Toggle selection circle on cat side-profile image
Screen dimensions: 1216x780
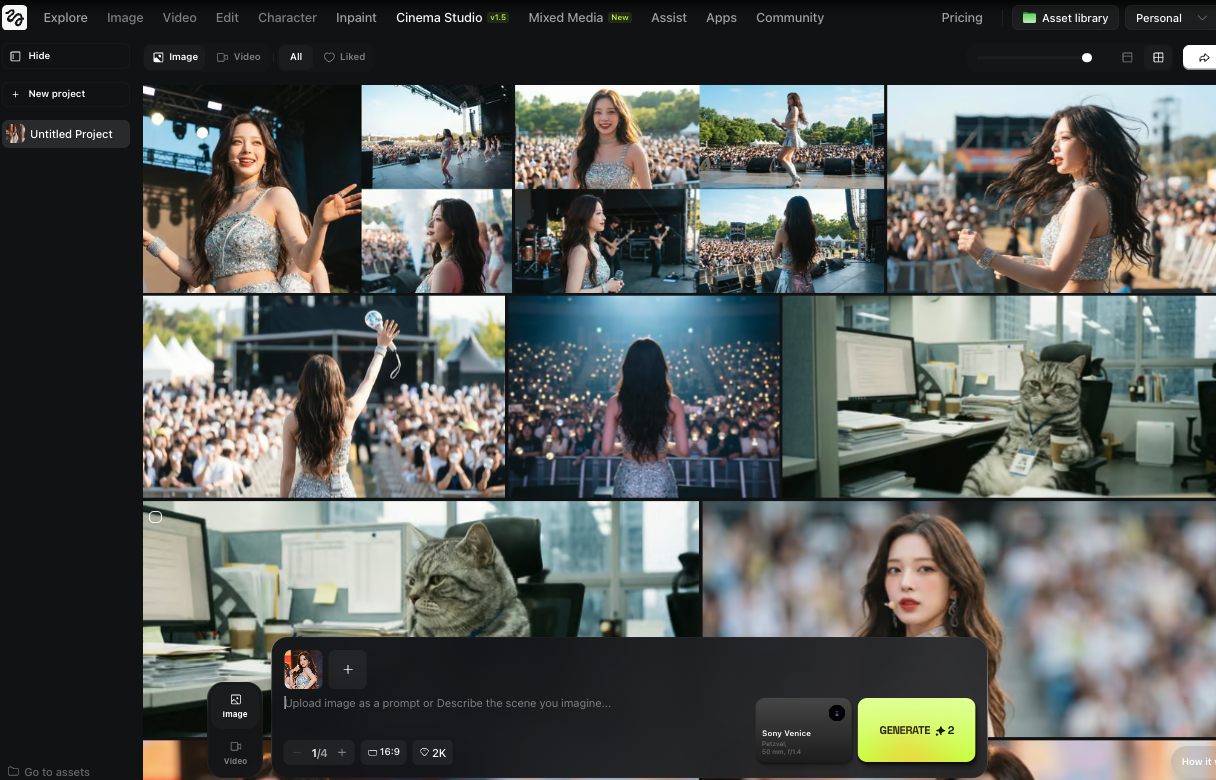[x=155, y=517]
